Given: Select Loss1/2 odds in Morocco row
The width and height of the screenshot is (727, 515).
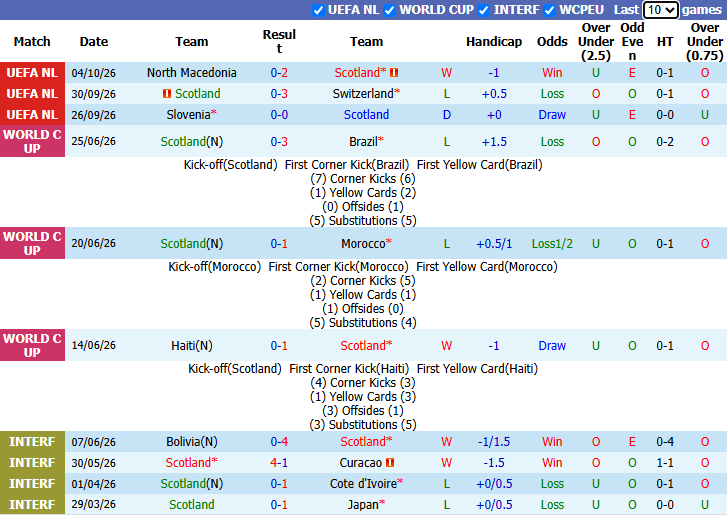Looking at the screenshot, I should coord(552,243).
